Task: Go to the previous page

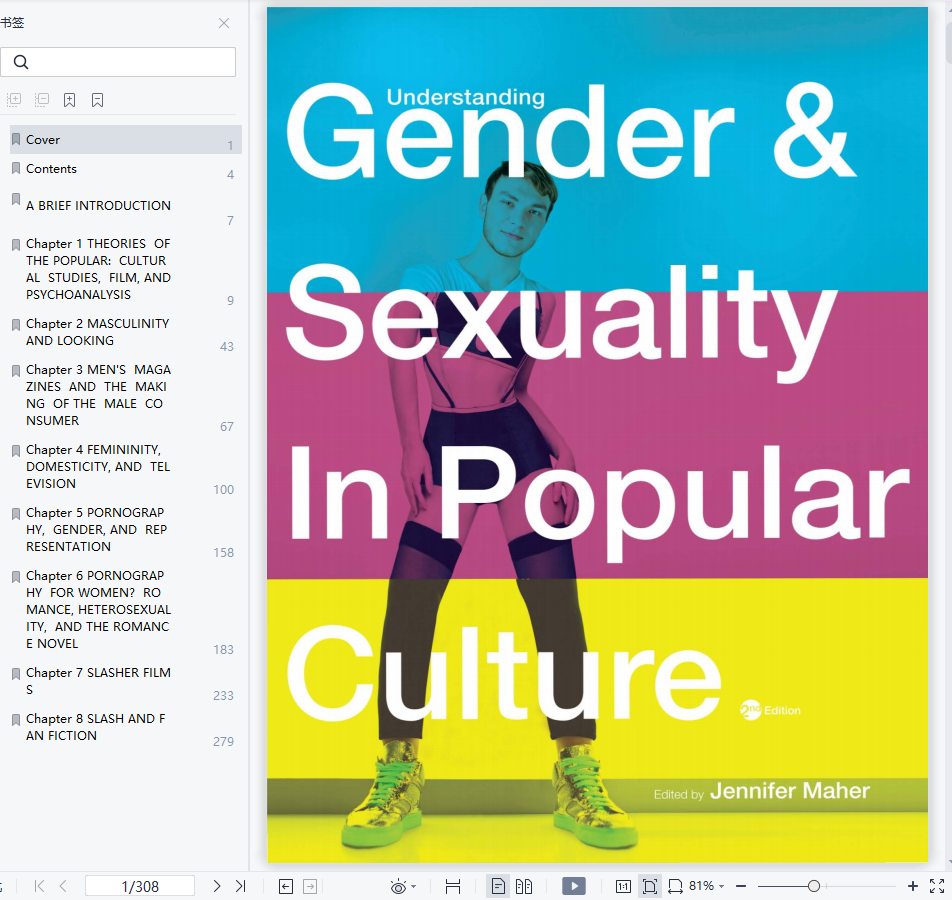Action: 63,886
